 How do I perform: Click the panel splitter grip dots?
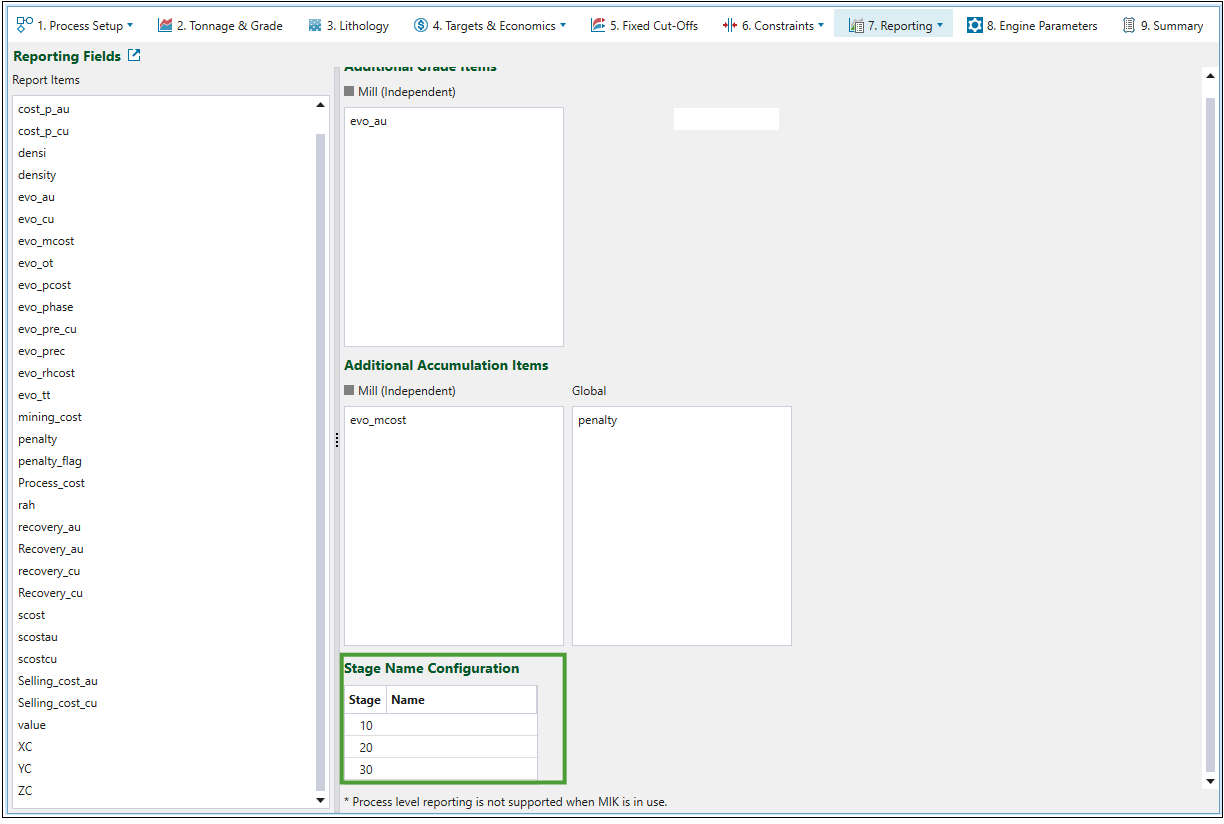[337, 440]
